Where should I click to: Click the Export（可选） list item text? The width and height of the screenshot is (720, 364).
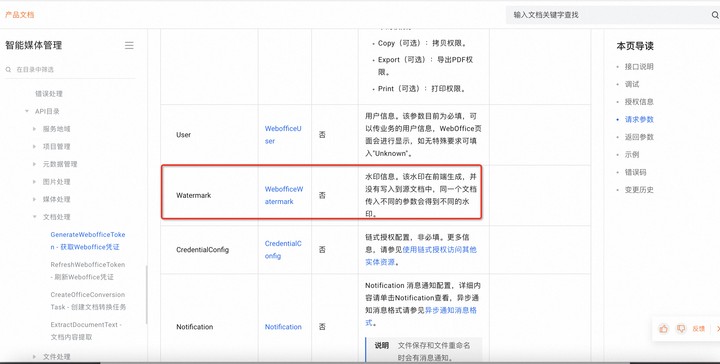425,66
